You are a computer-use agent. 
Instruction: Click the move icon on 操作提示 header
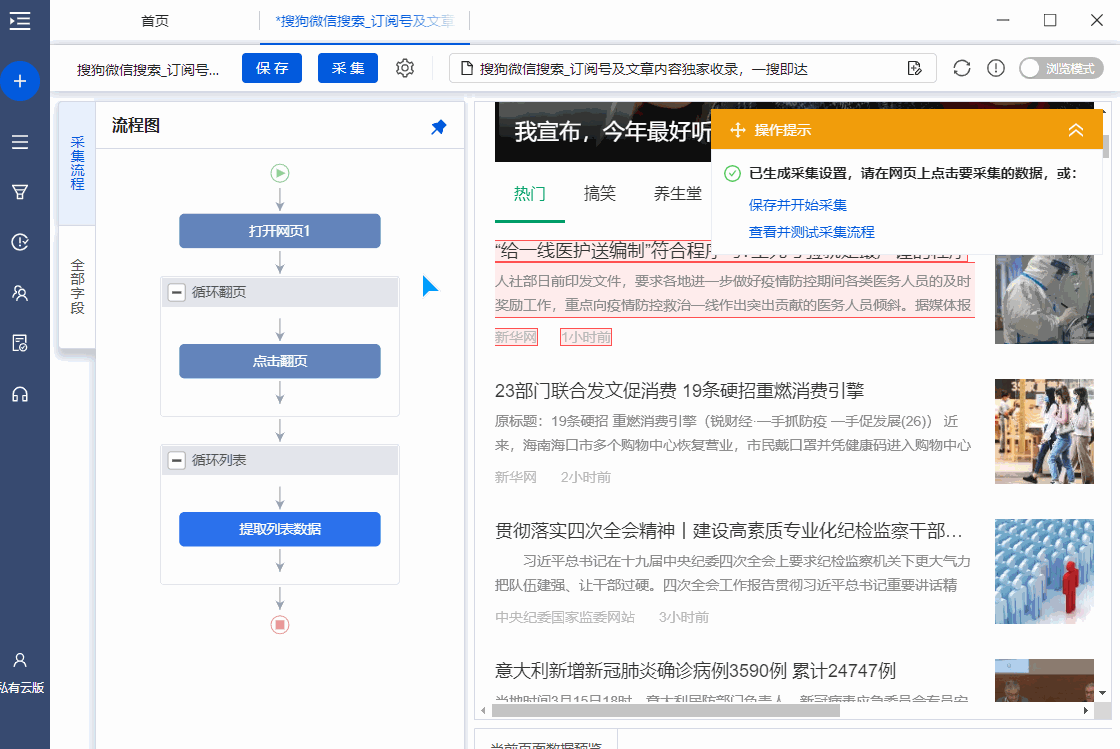[x=738, y=130]
